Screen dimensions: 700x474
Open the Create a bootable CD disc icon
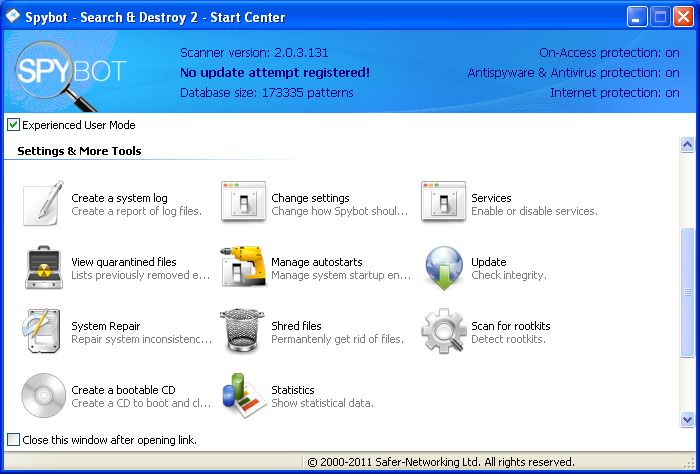[43, 396]
